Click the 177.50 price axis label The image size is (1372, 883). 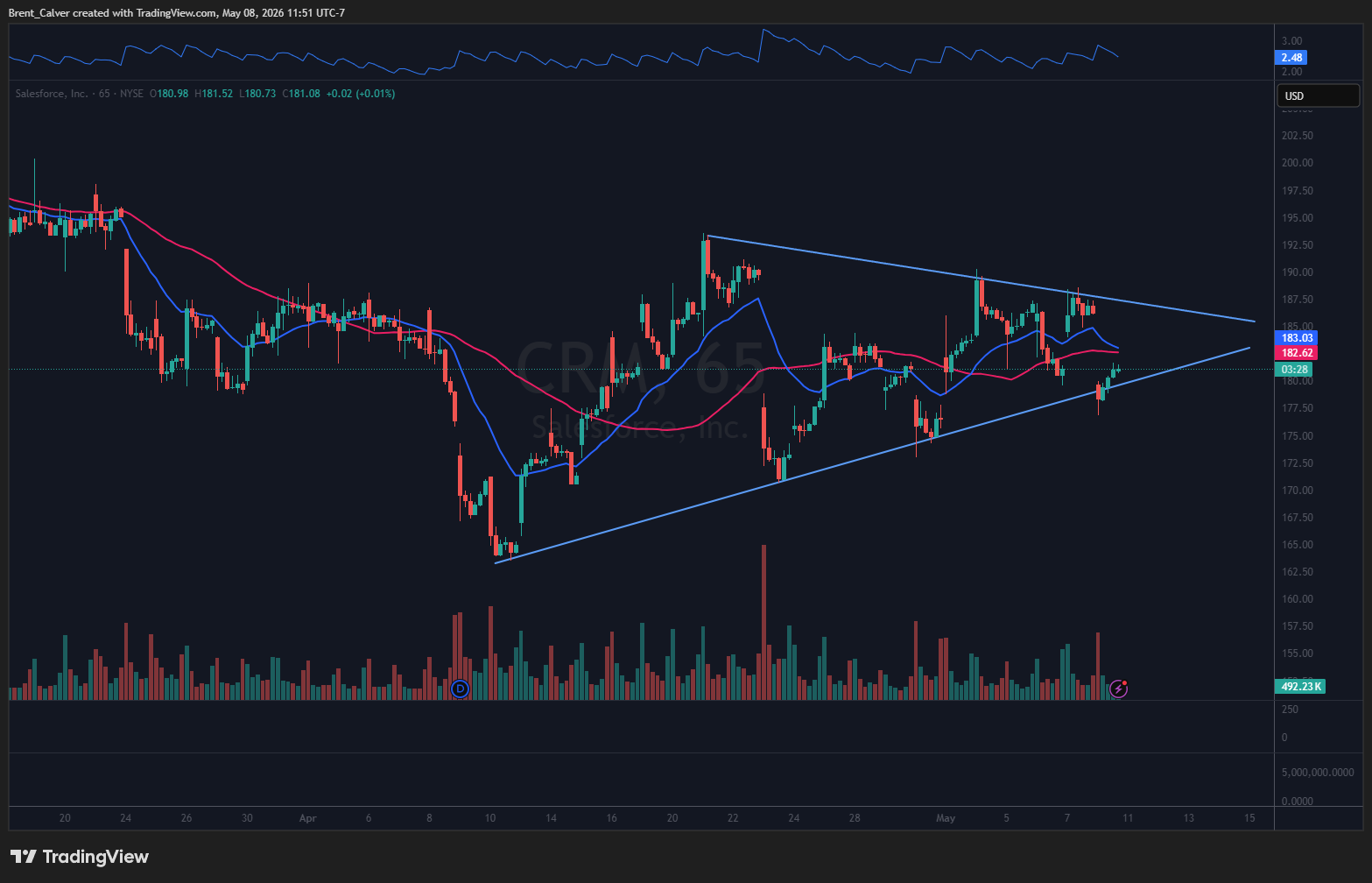tap(1298, 408)
